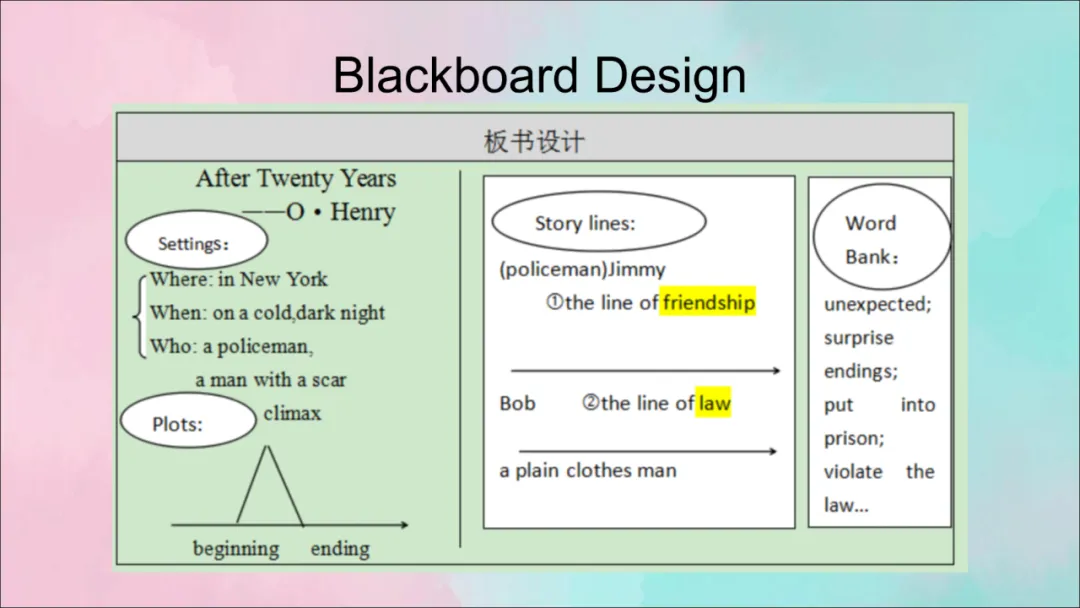Click the text "①the line of"
The height and width of the screenshot is (608, 1080).
[602, 302]
